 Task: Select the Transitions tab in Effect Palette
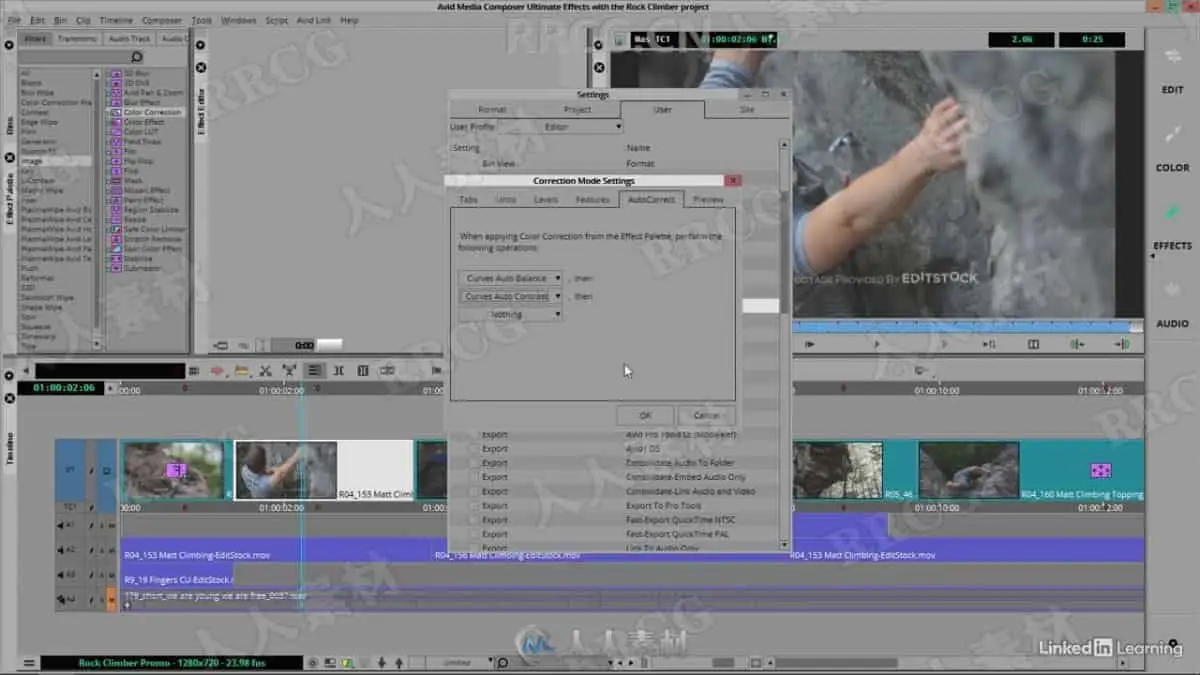click(x=78, y=39)
